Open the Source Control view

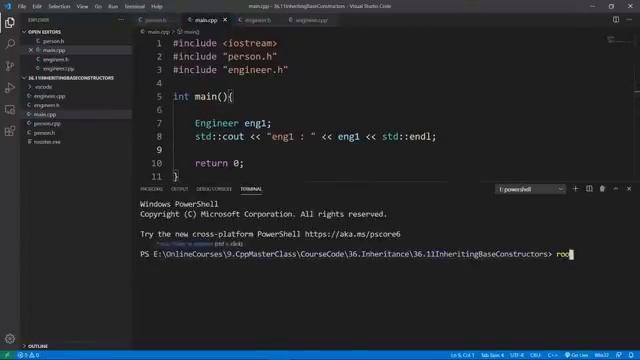coord(10,66)
